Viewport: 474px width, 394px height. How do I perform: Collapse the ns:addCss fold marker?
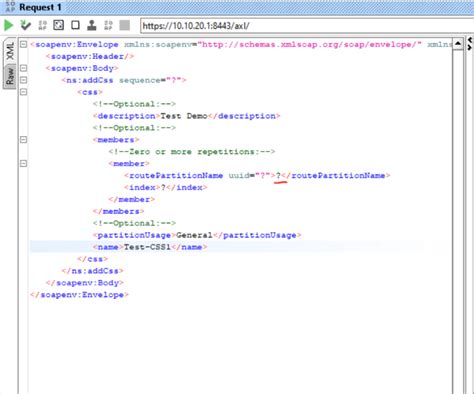23,80
